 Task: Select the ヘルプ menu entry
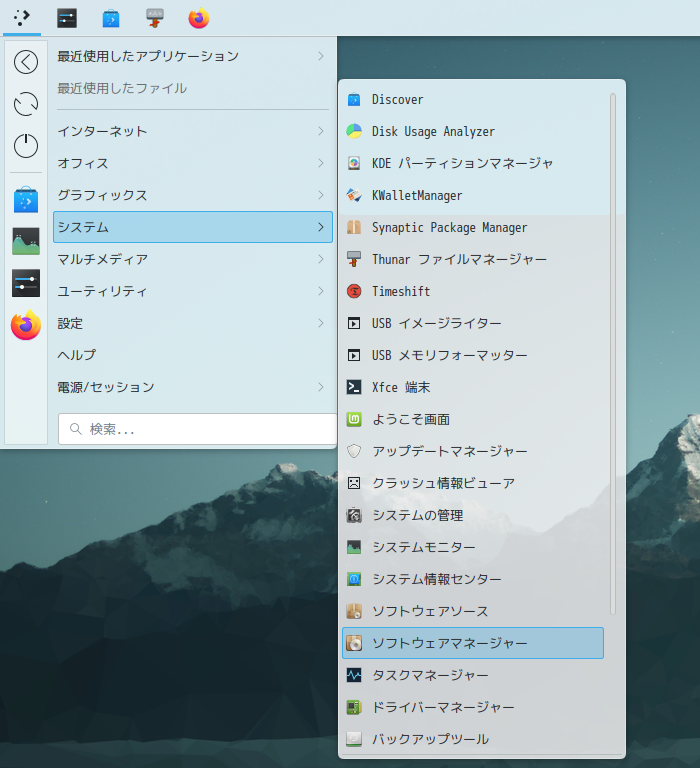coord(193,355)
